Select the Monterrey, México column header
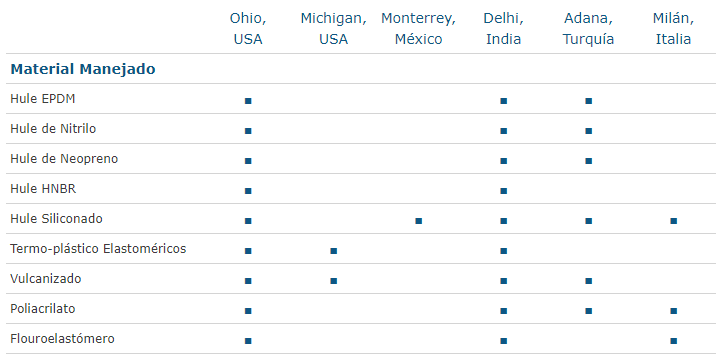Image resolution: width=724 pixels, height=361 pixels. [x=418, y=29]
